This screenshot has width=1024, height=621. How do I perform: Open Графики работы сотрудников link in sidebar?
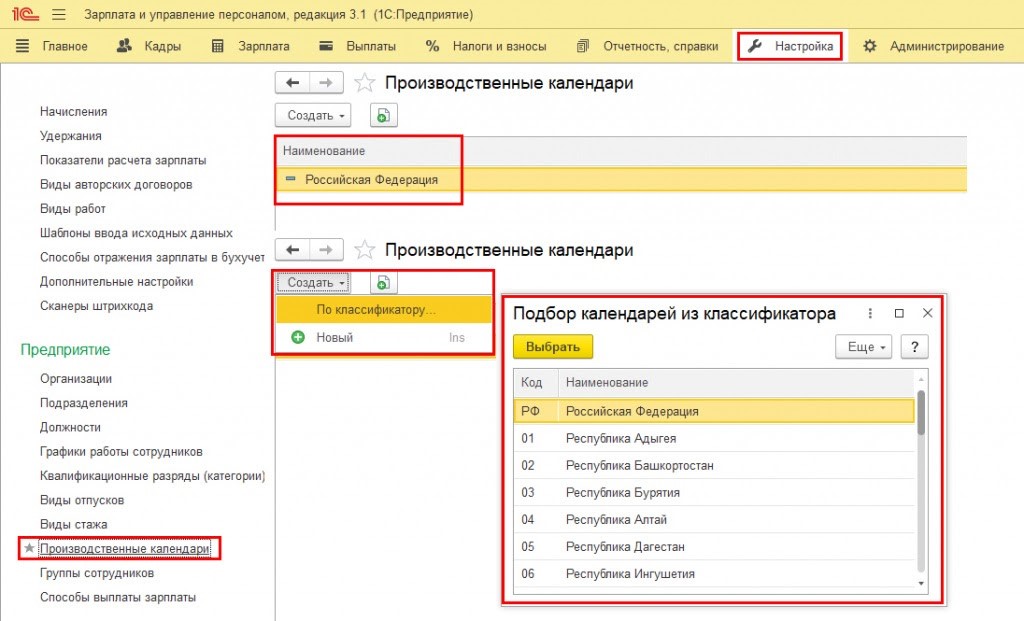click(x=121, y=451)
